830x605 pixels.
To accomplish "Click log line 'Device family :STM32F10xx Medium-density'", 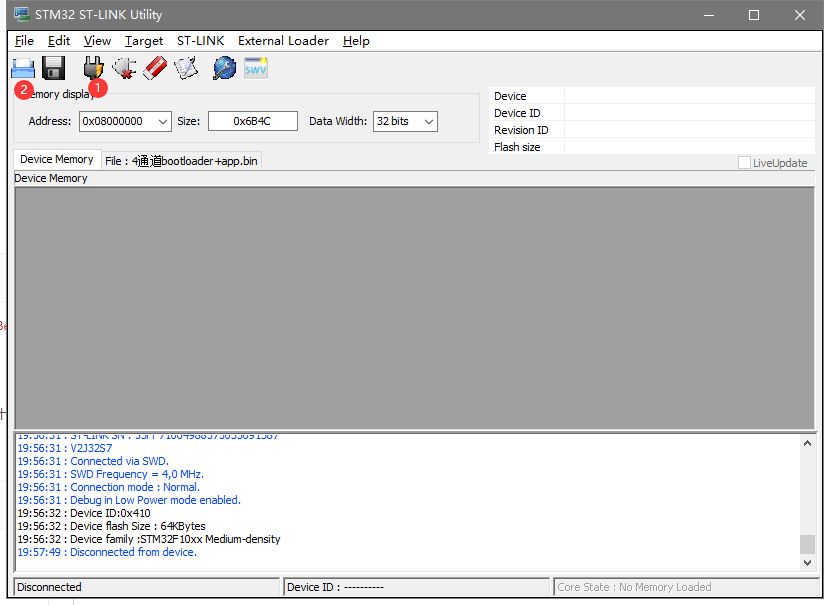I will coord(149,539).
